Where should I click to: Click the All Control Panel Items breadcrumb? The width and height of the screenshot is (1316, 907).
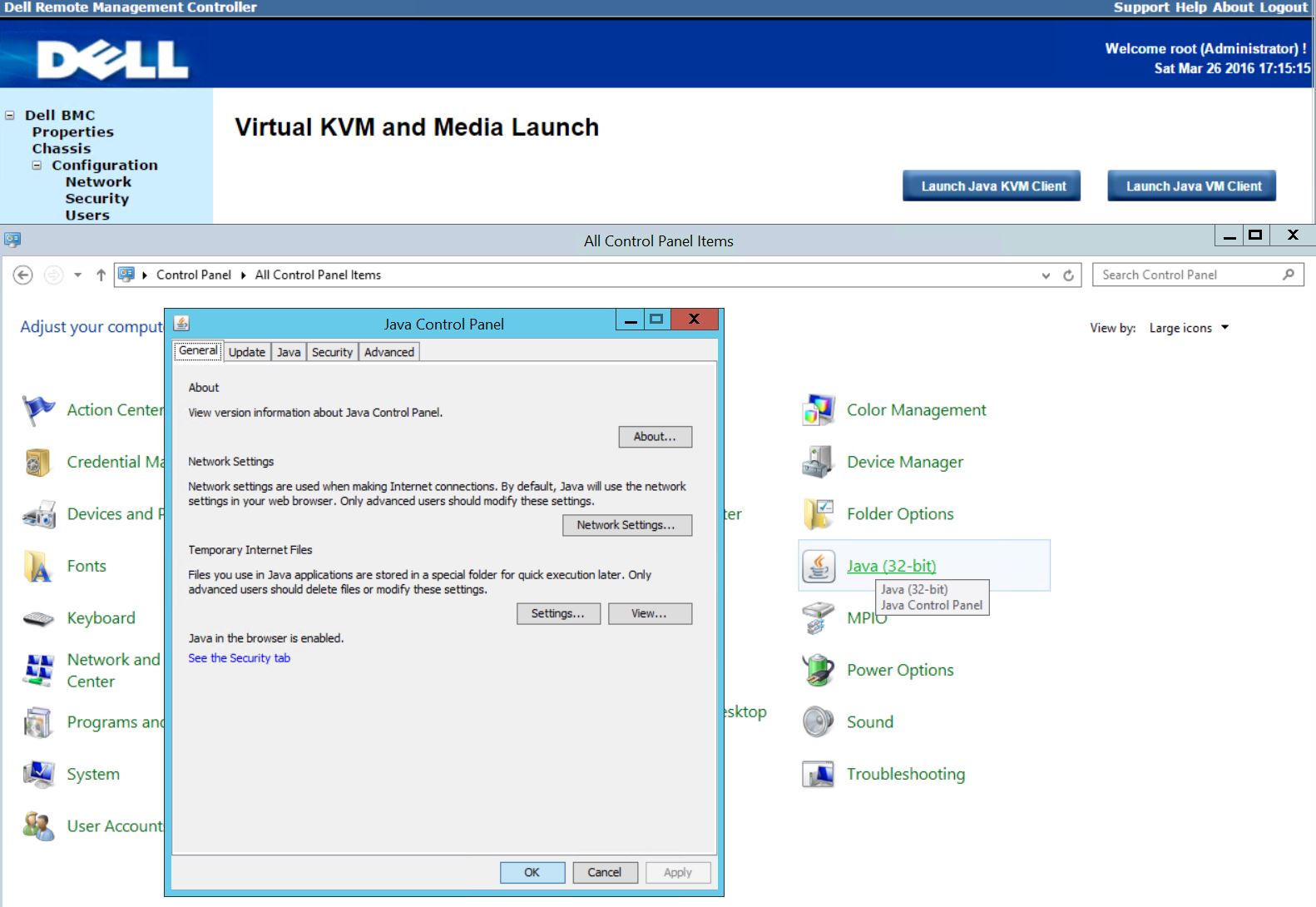(x=318, y=275)
